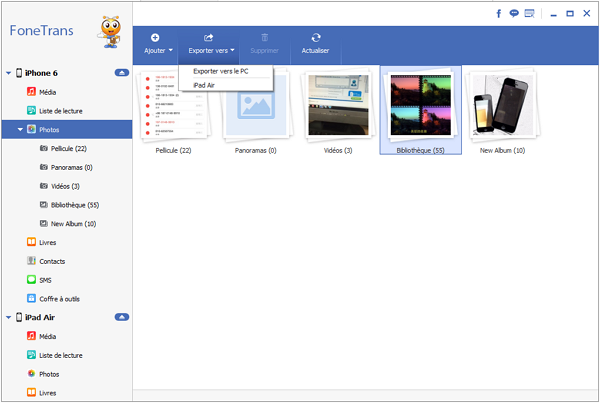
Task: Click the iPad Air Média music icon
Action: pyautogui.click(x=31, y=336)
